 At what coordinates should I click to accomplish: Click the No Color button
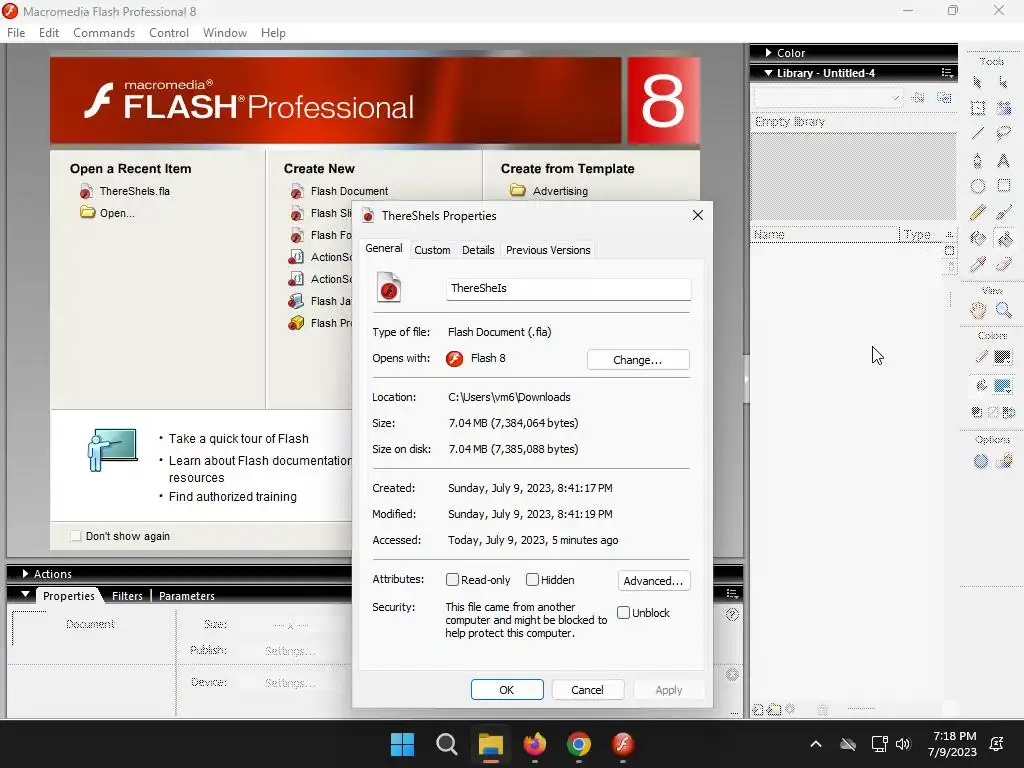click(x=993, y=412)
